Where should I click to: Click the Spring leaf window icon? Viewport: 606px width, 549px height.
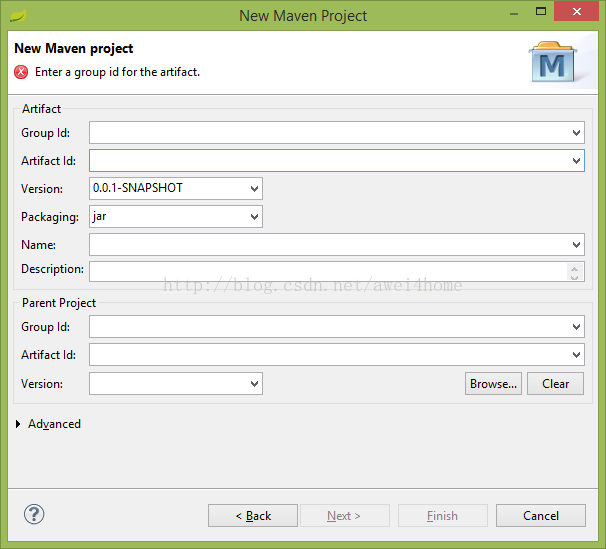18,16
